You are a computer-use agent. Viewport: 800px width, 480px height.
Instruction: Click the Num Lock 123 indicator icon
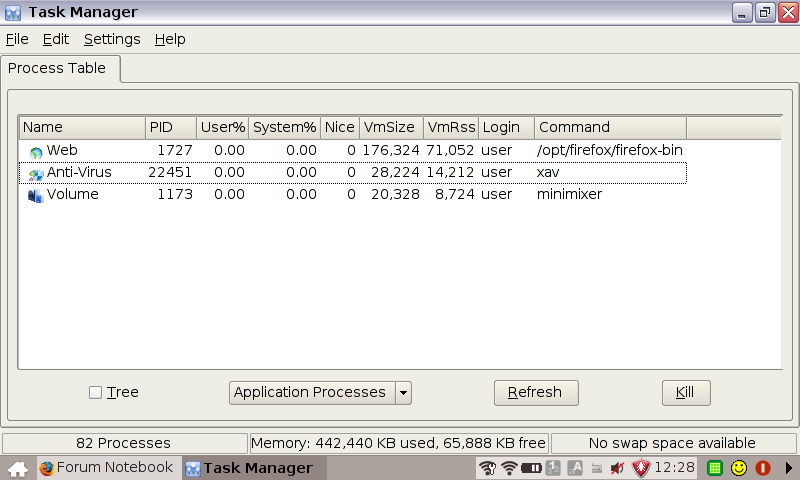(x=553, y=468)
